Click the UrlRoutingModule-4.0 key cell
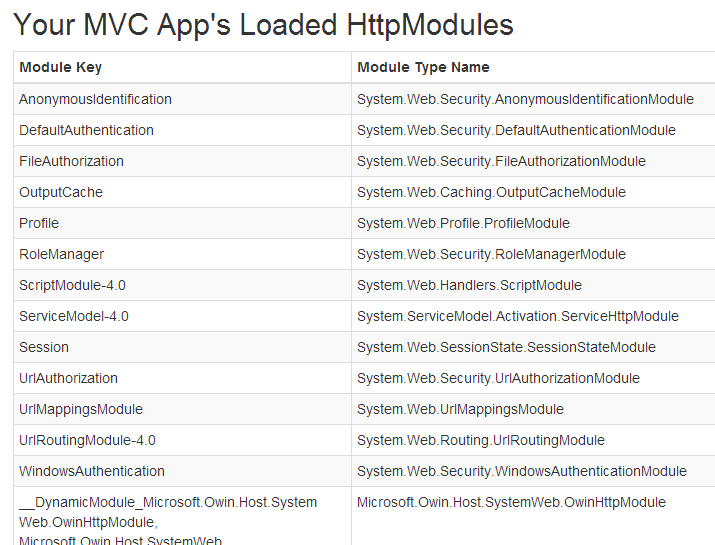This screenshot has width=715, height=545. click(x=87, y=440)
